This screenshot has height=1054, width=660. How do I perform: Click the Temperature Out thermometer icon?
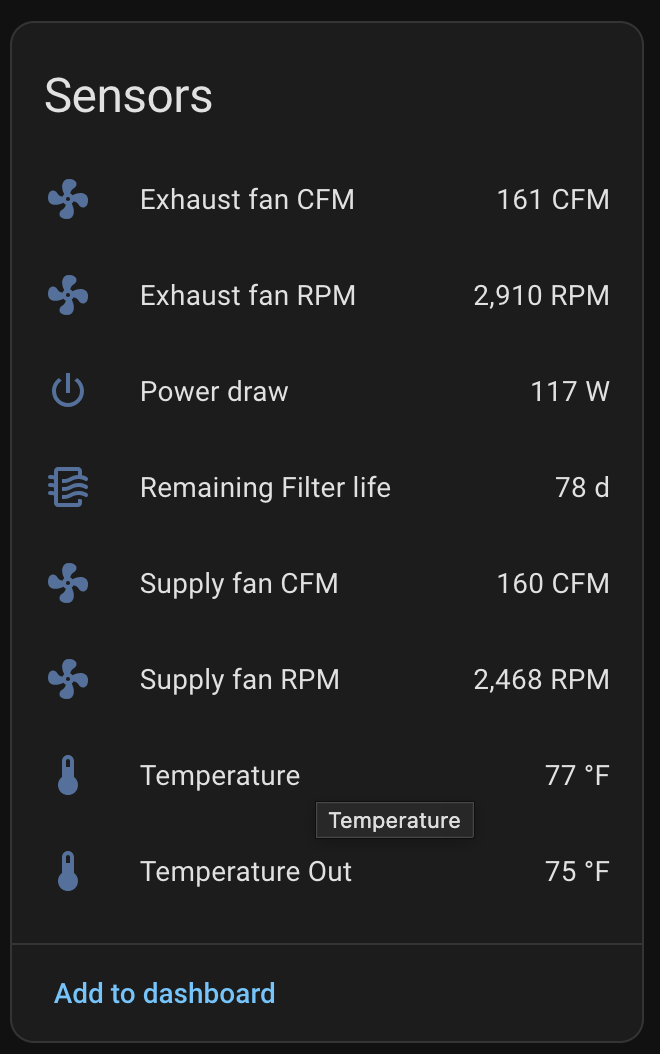[x=68, y=872]
